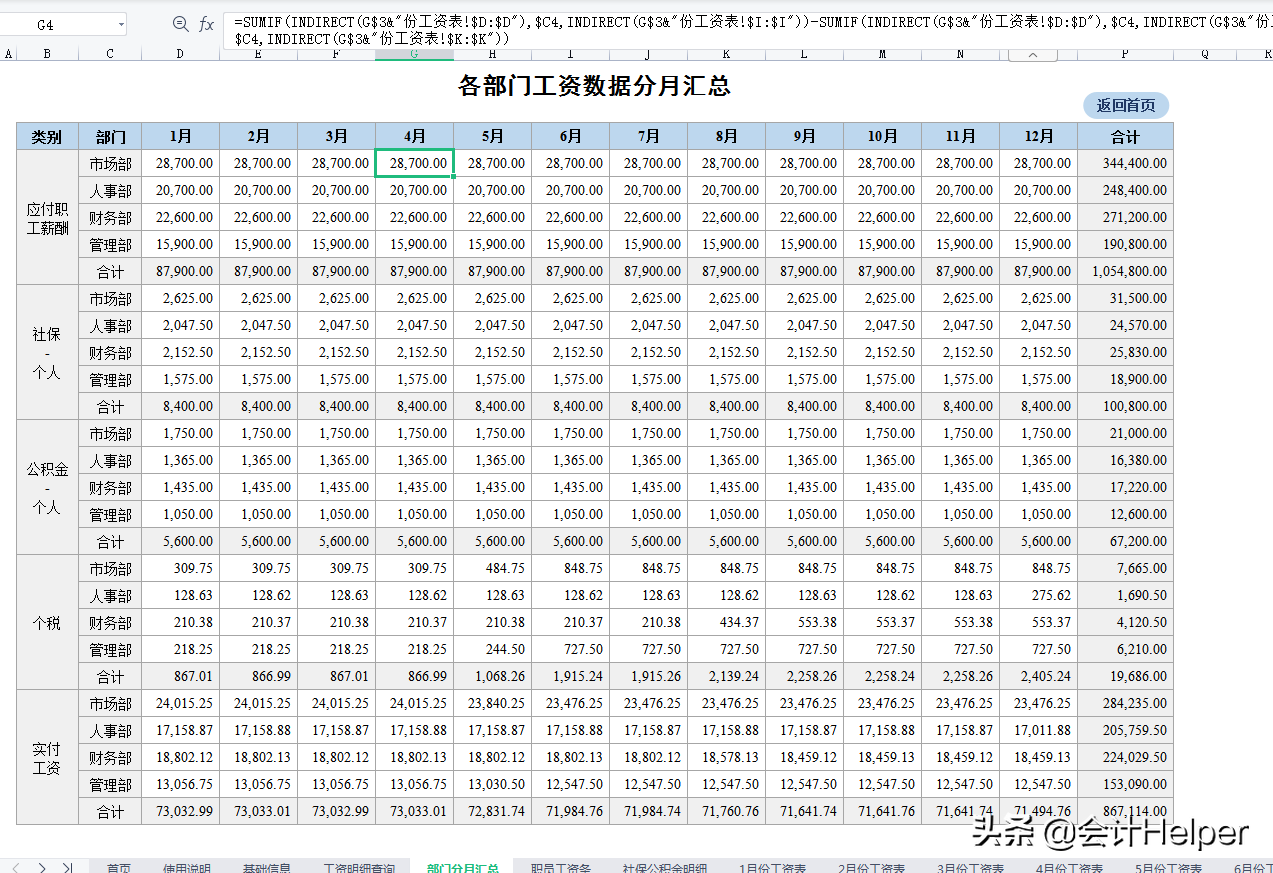This screenshot has height=873, width=1273.
Task: Click the 类别 header cell
Action: 47,136
